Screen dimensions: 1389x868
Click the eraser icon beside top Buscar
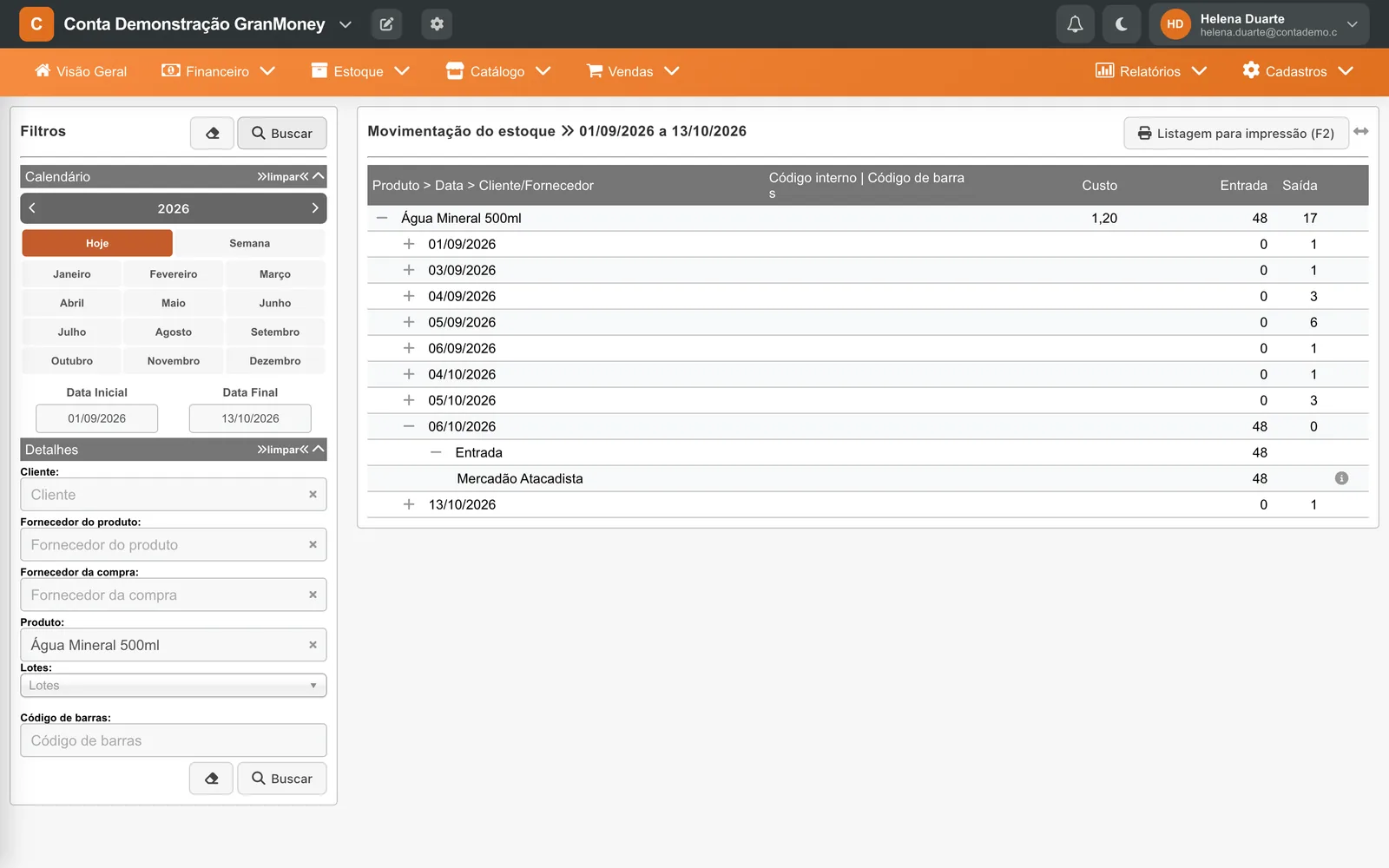[x=213, y=133]
